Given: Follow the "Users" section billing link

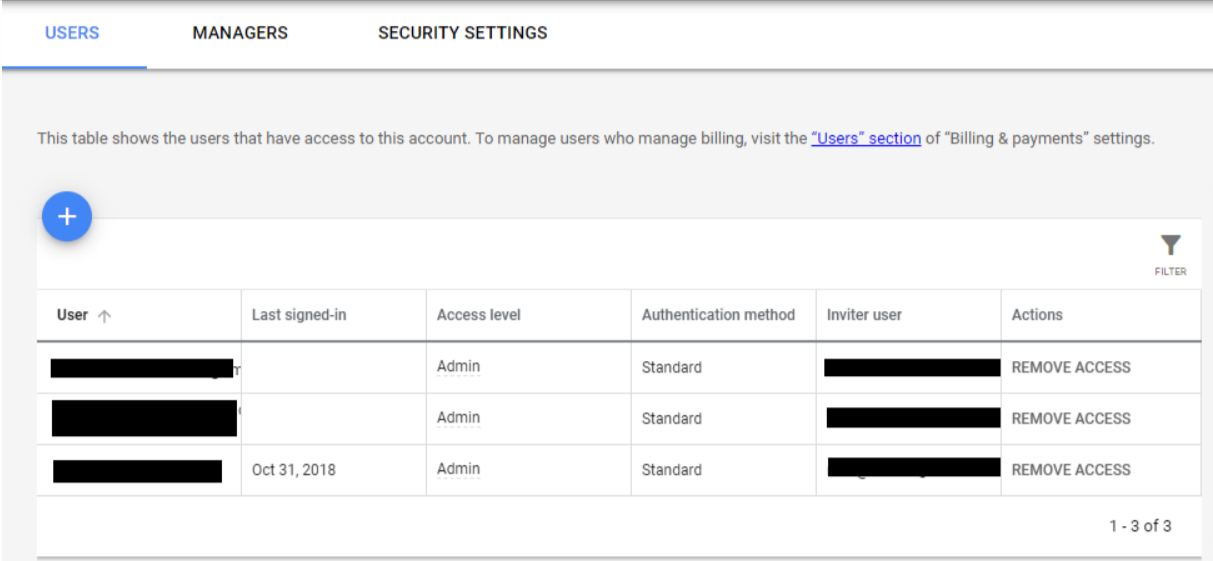Looking at the screenshot, I should coord(866,139).
